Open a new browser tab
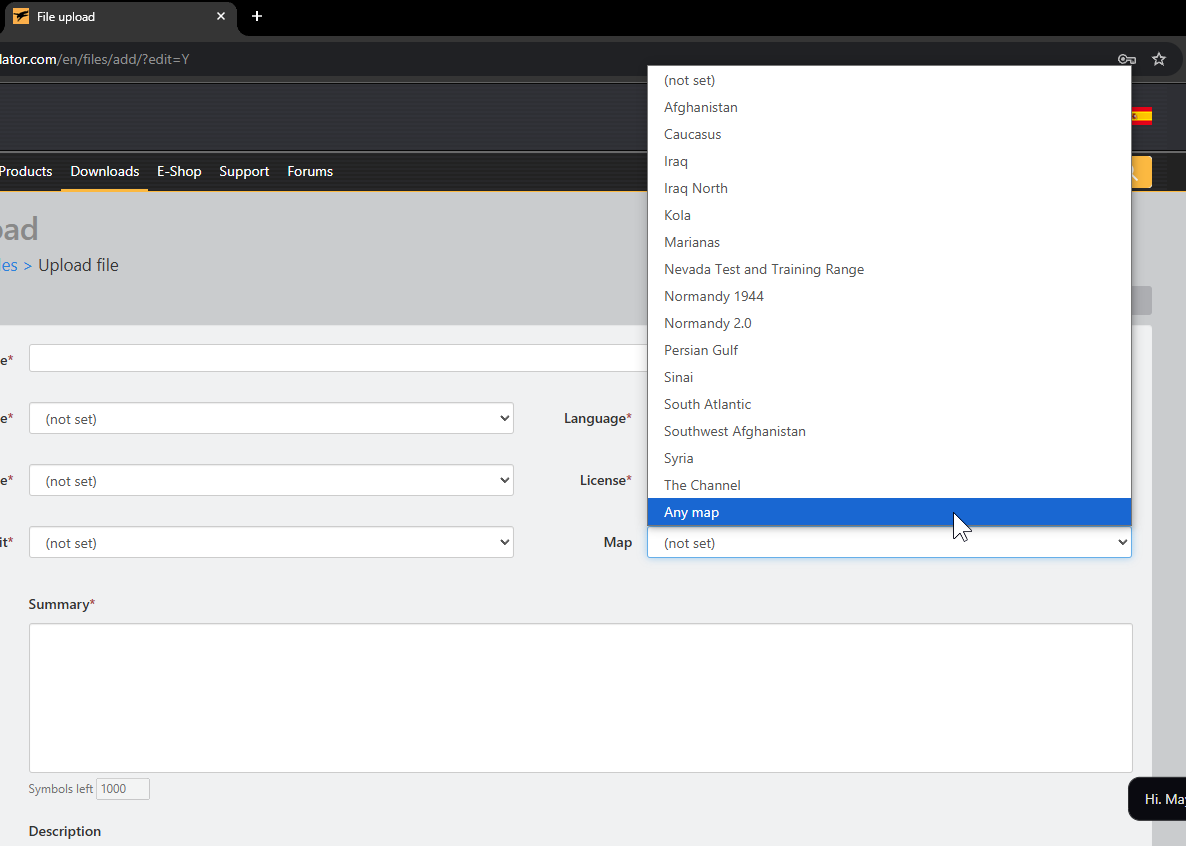Screen dimensions: 1186x846 (x=256, y=16)
